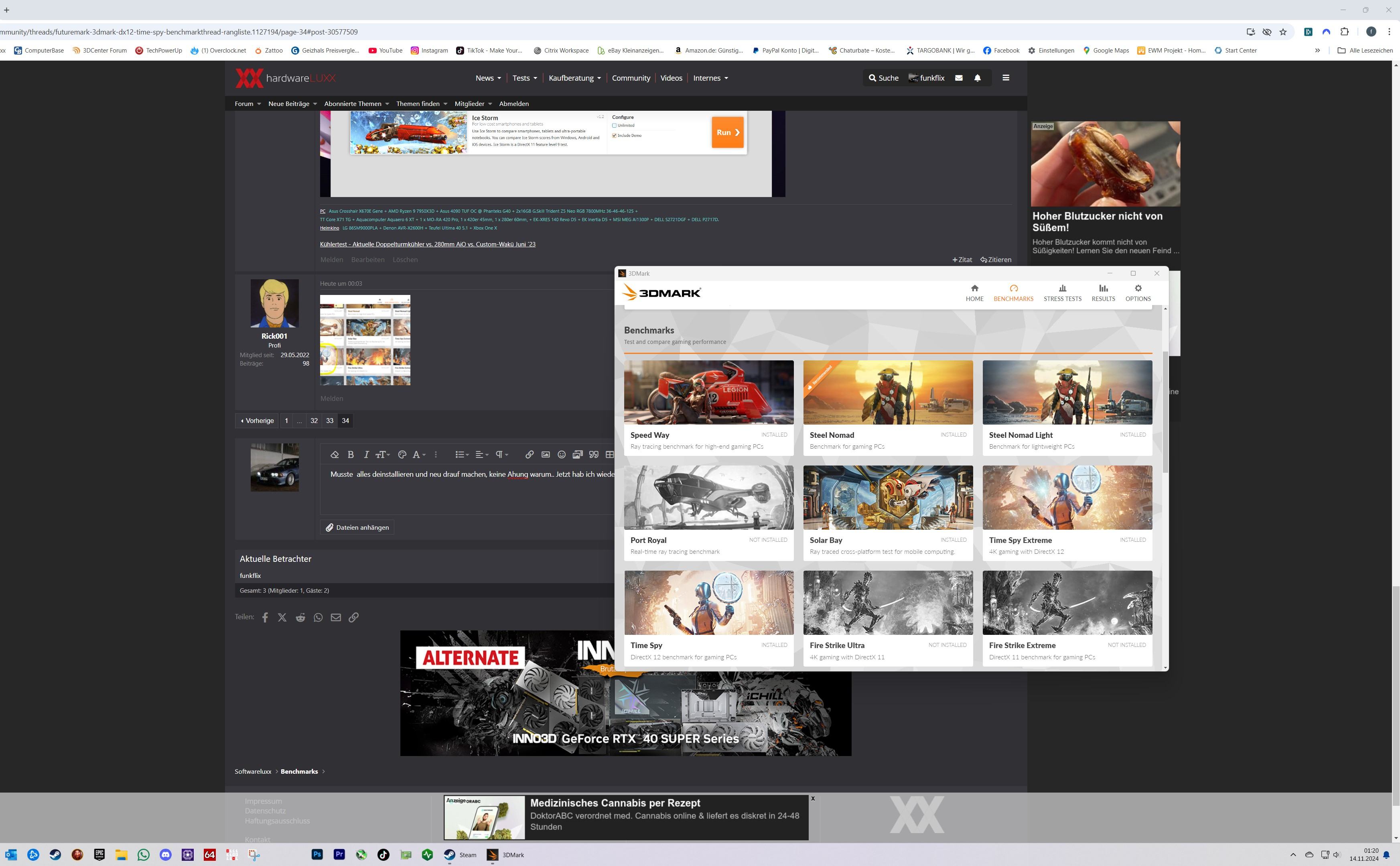Screen dimensions: 1400x866
Task: Click the Vorherige previous page button
Action: click(257, 421)
